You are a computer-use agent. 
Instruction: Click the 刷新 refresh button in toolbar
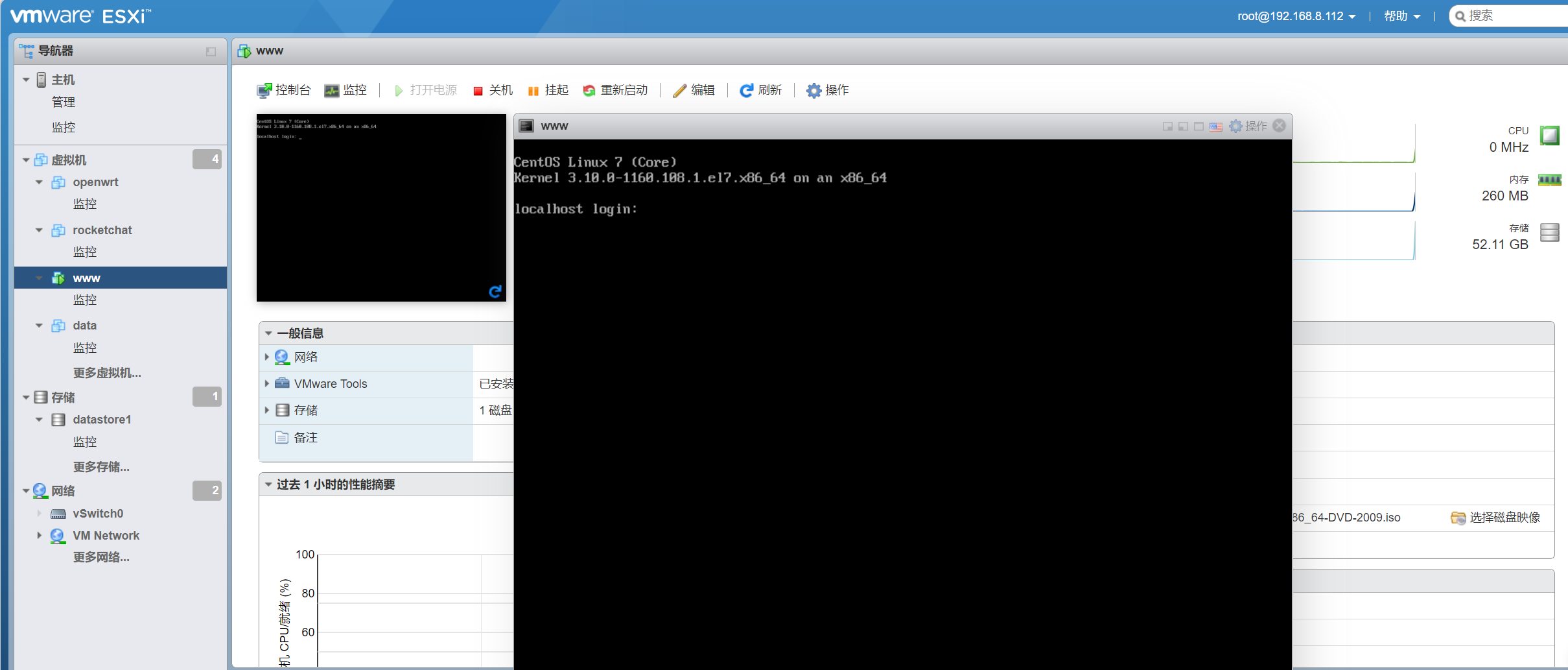tap(761, 90)
